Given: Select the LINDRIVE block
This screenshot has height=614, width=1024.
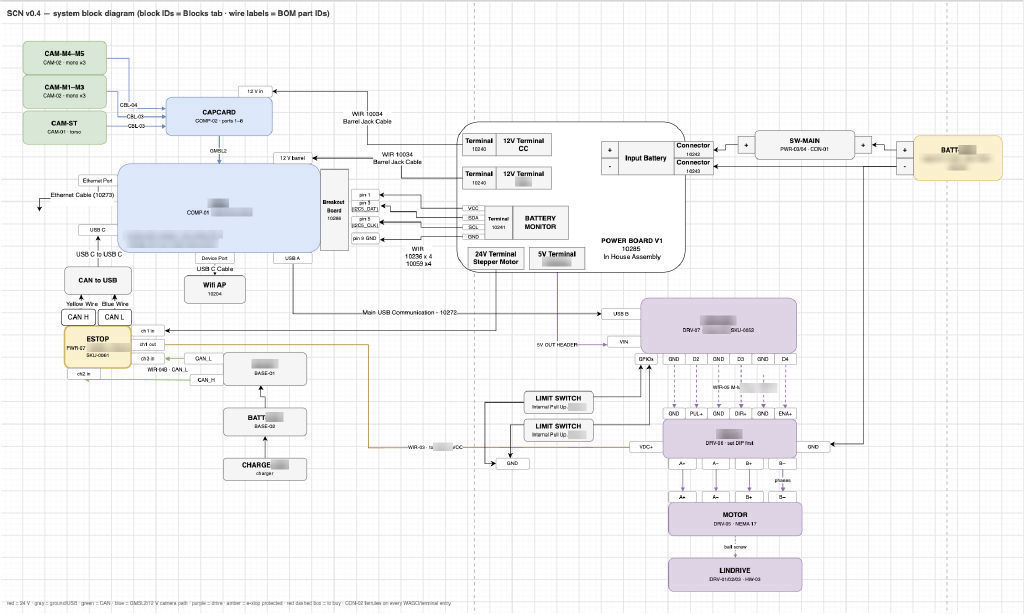Looking at the screenshot, I should point(735,575).
